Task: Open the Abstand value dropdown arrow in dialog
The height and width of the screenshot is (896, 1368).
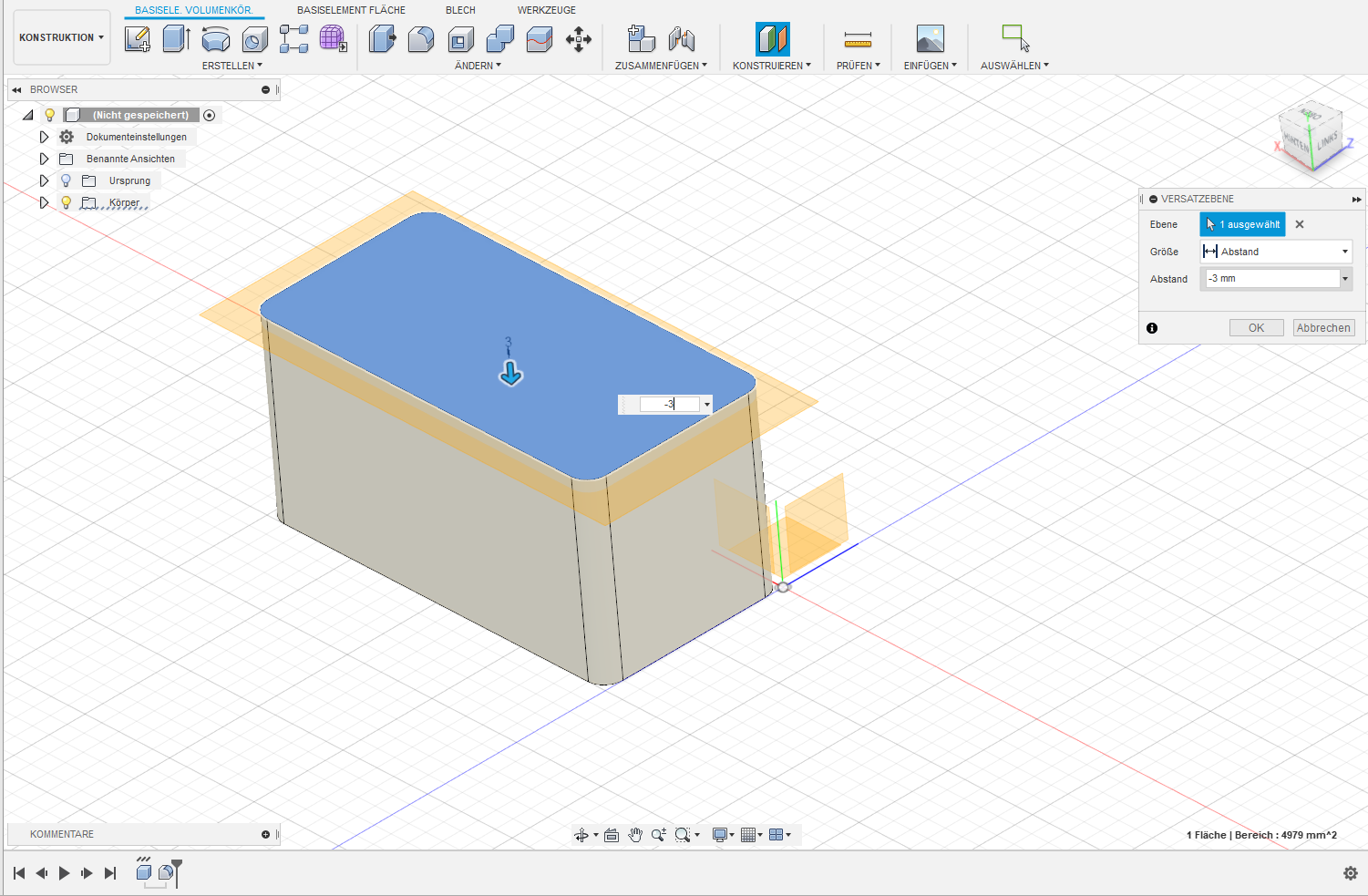Action: click(x=1345, y=279)
